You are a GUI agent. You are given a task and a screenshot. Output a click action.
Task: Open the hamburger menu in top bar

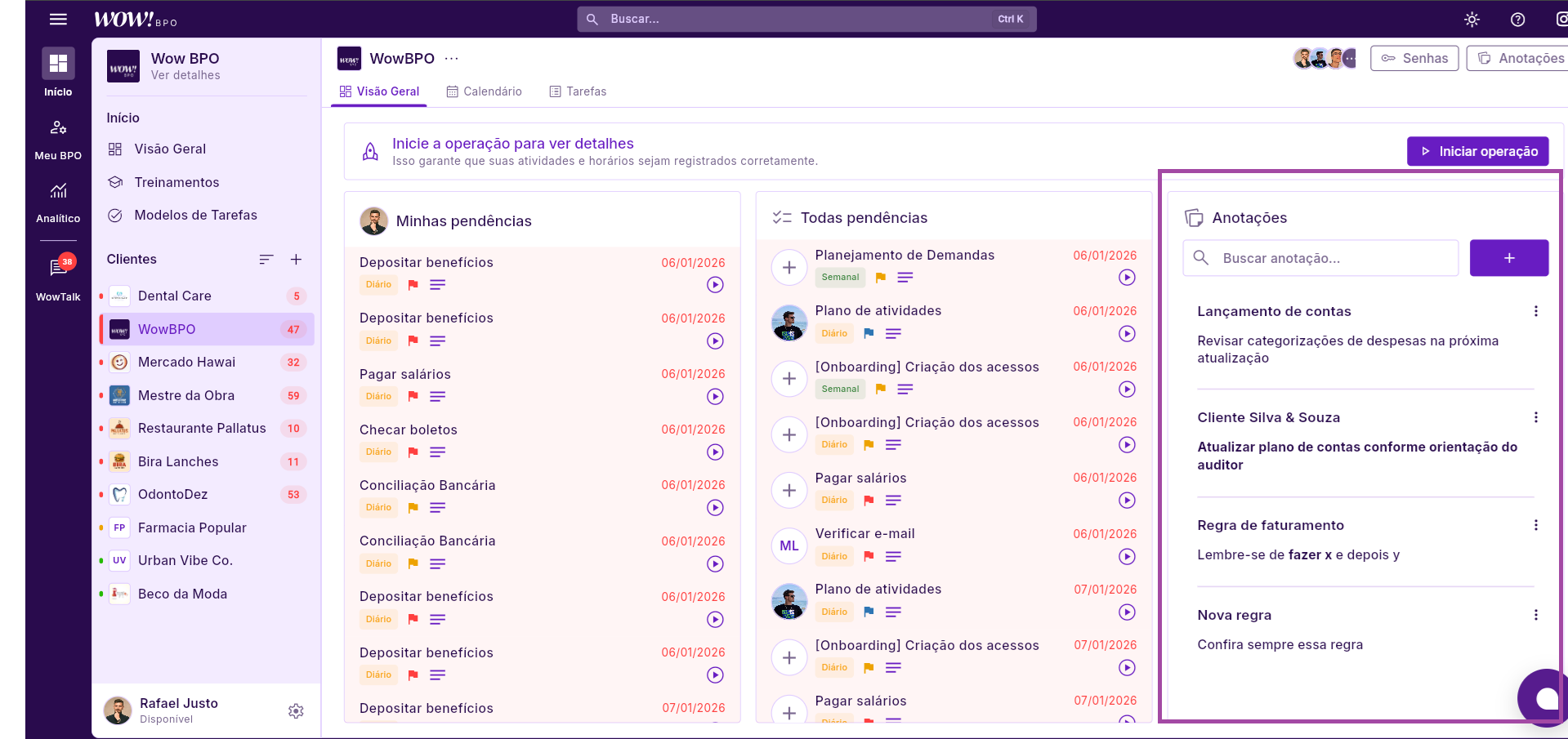pyautogui.click(x=58, y=19)
